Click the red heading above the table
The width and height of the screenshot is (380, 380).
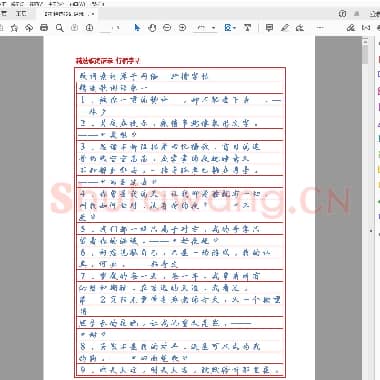107,61
